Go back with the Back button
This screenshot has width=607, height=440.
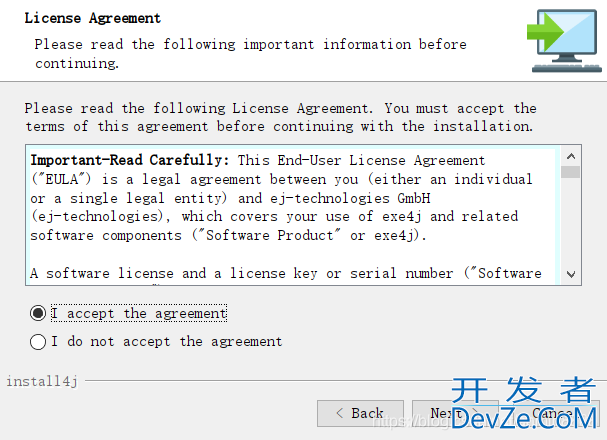(360, 413)
